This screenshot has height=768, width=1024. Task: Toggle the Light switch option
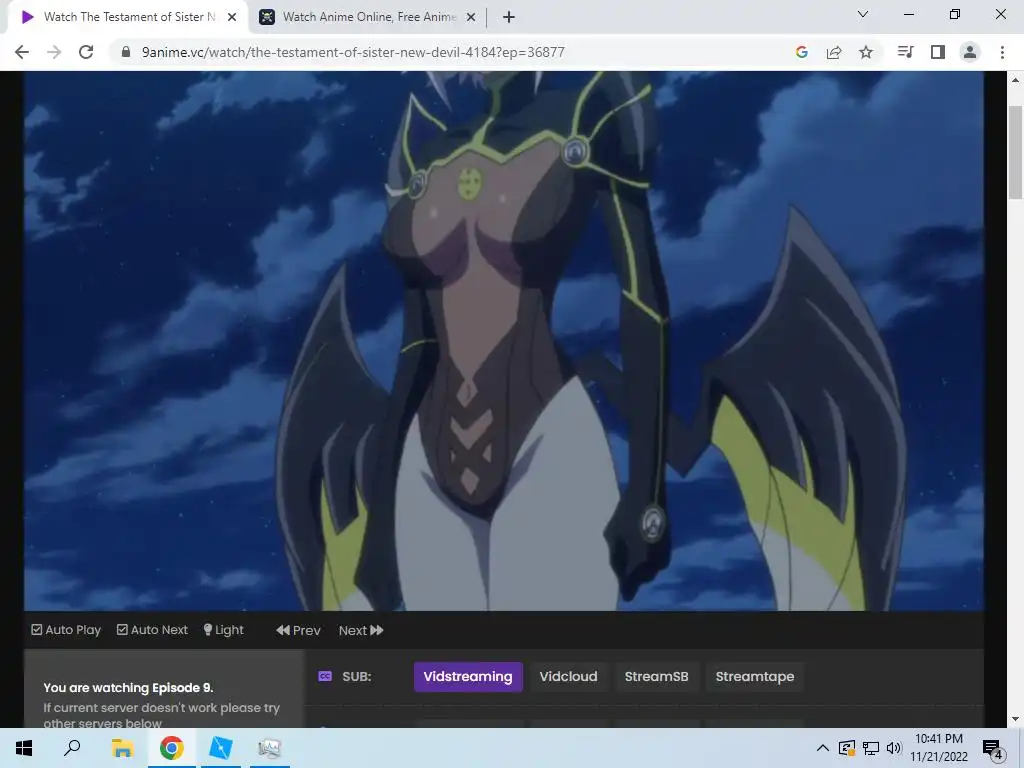tap(223, 630)
